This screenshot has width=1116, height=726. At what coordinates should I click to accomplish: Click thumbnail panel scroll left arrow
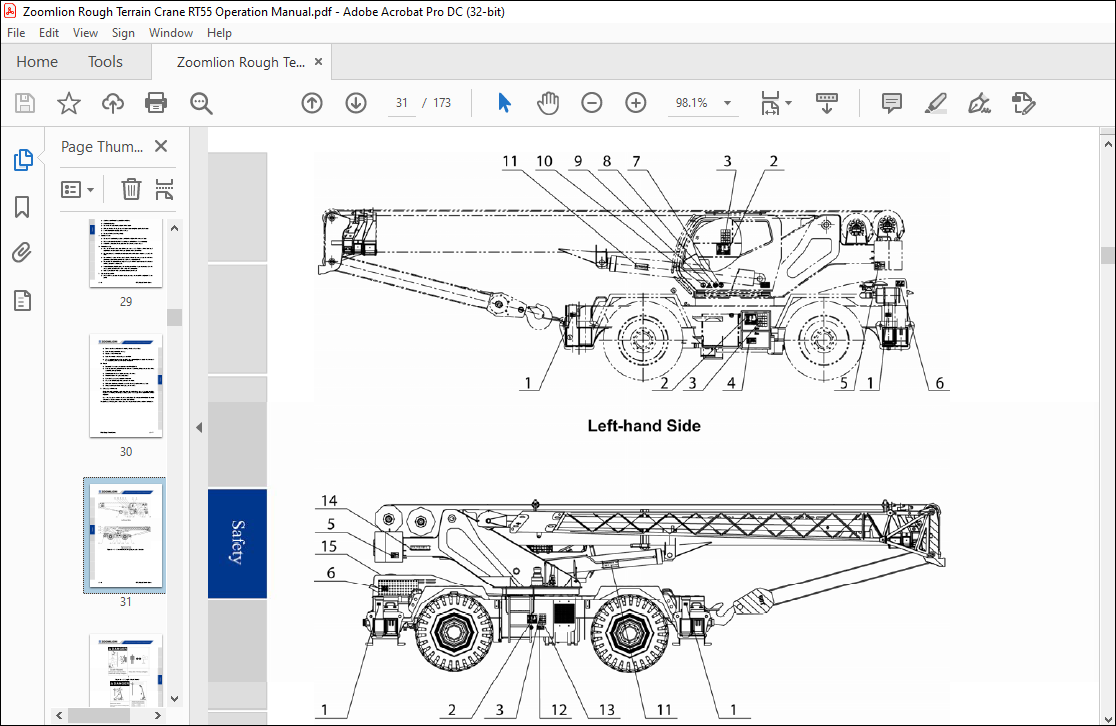click(59, 715)
